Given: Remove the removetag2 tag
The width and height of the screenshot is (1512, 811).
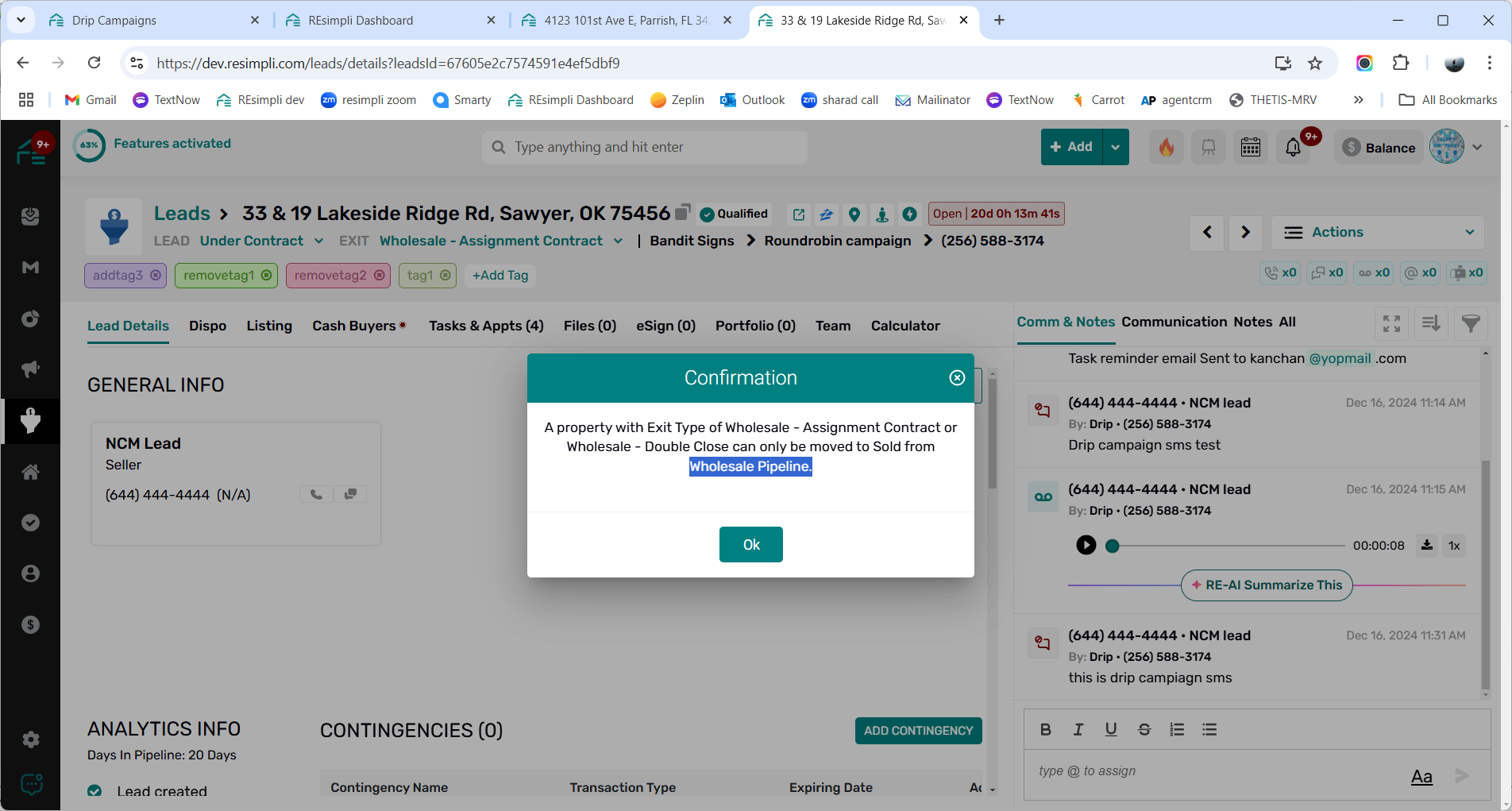Looking at the screenshot, I should click(x=380, y=275).
